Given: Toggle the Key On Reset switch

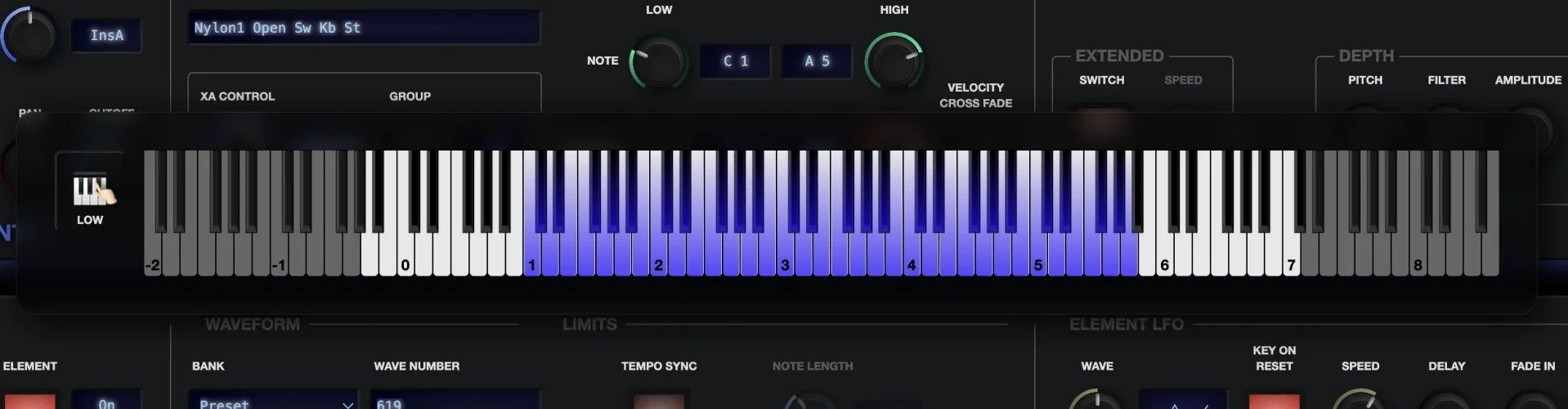Looking at the screenshot, I should (1274, 401).
